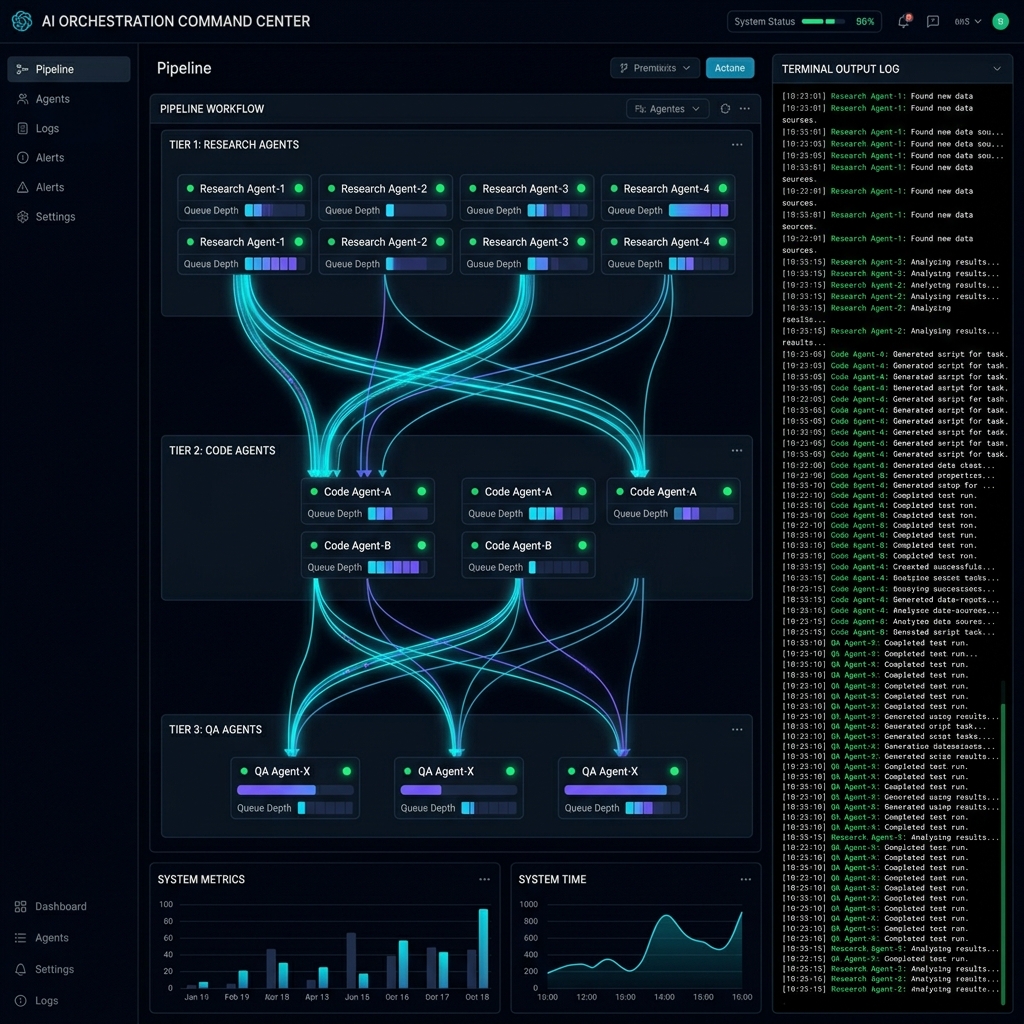Open the notifications bell icon
This screenshot has height=1024, width=1024.
click(904, 21)
